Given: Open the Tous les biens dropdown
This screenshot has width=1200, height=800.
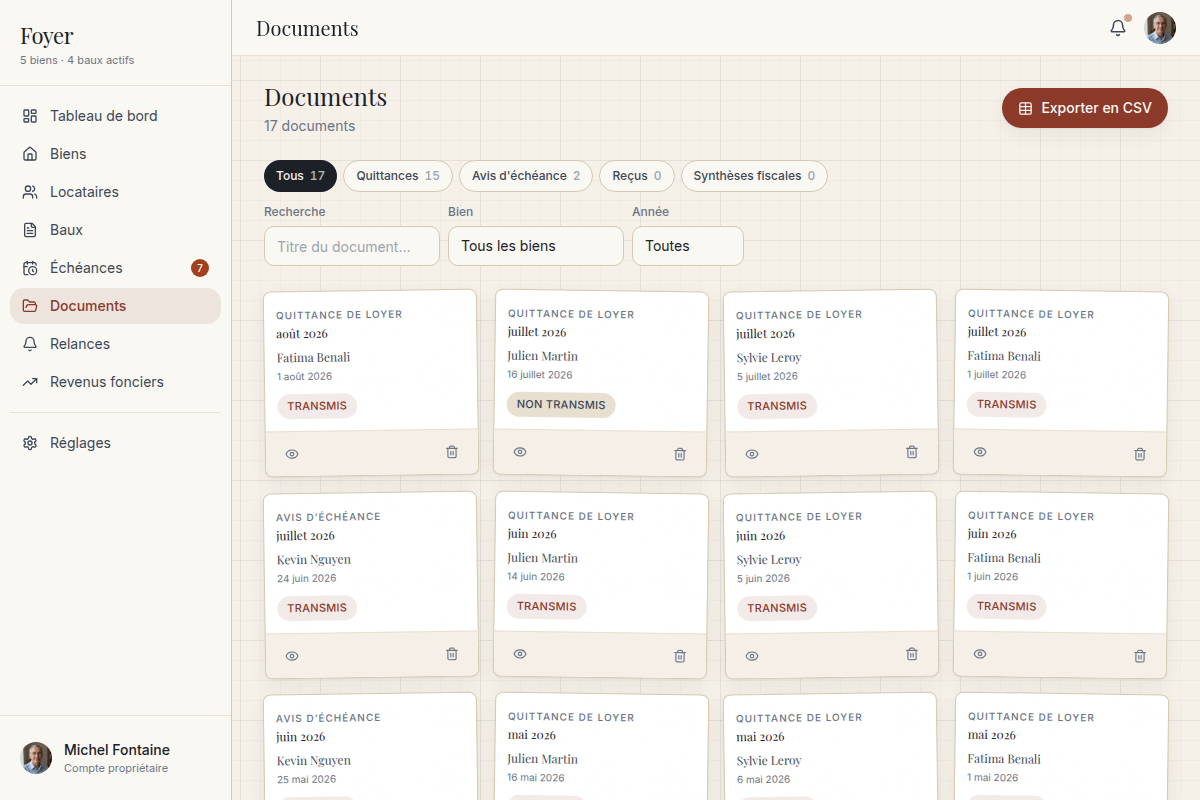Looking at the screenshot, I should pos(536,246).
